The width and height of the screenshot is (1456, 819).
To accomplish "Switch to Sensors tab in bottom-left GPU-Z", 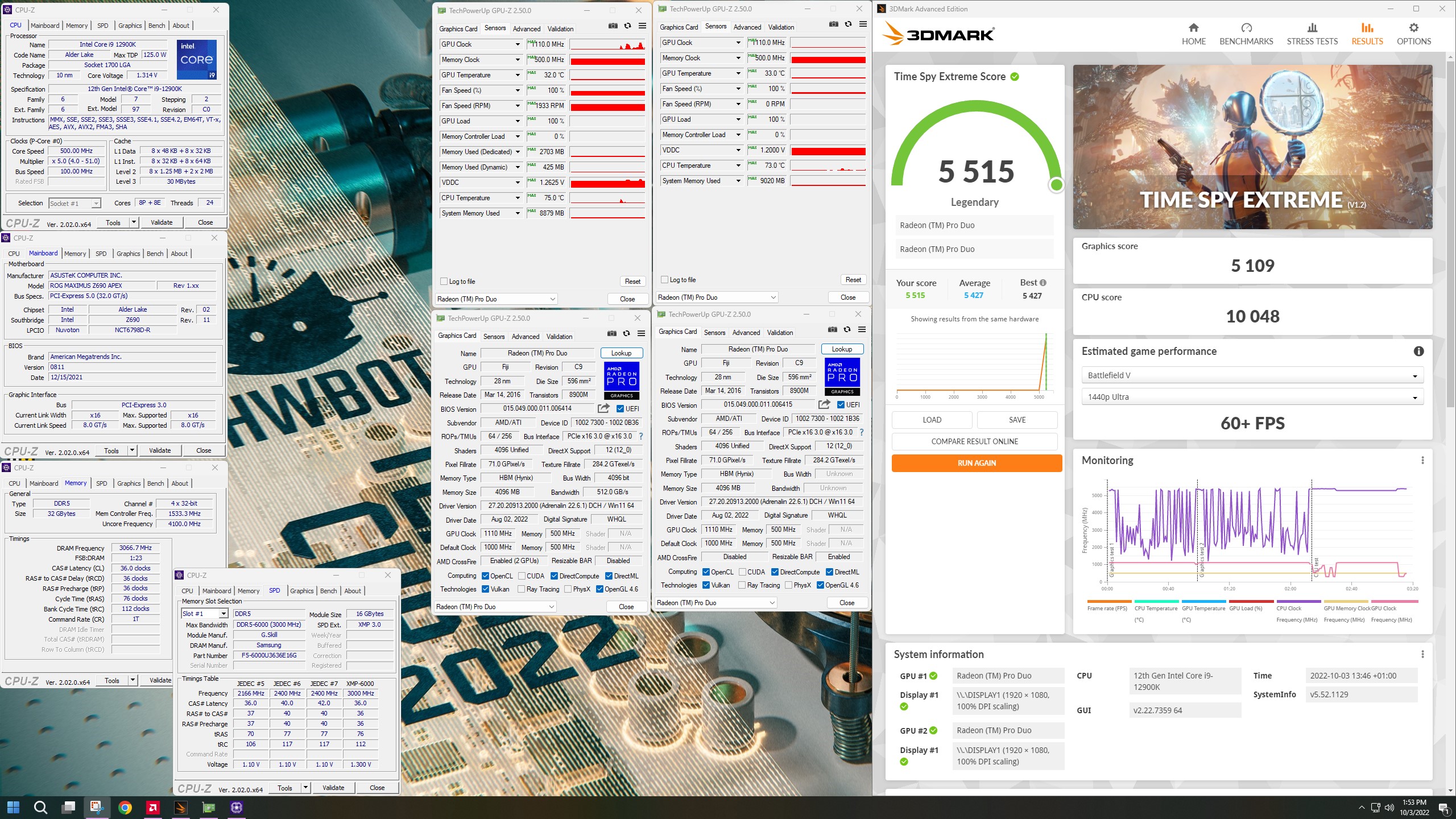I will click(x=494, y=337).
